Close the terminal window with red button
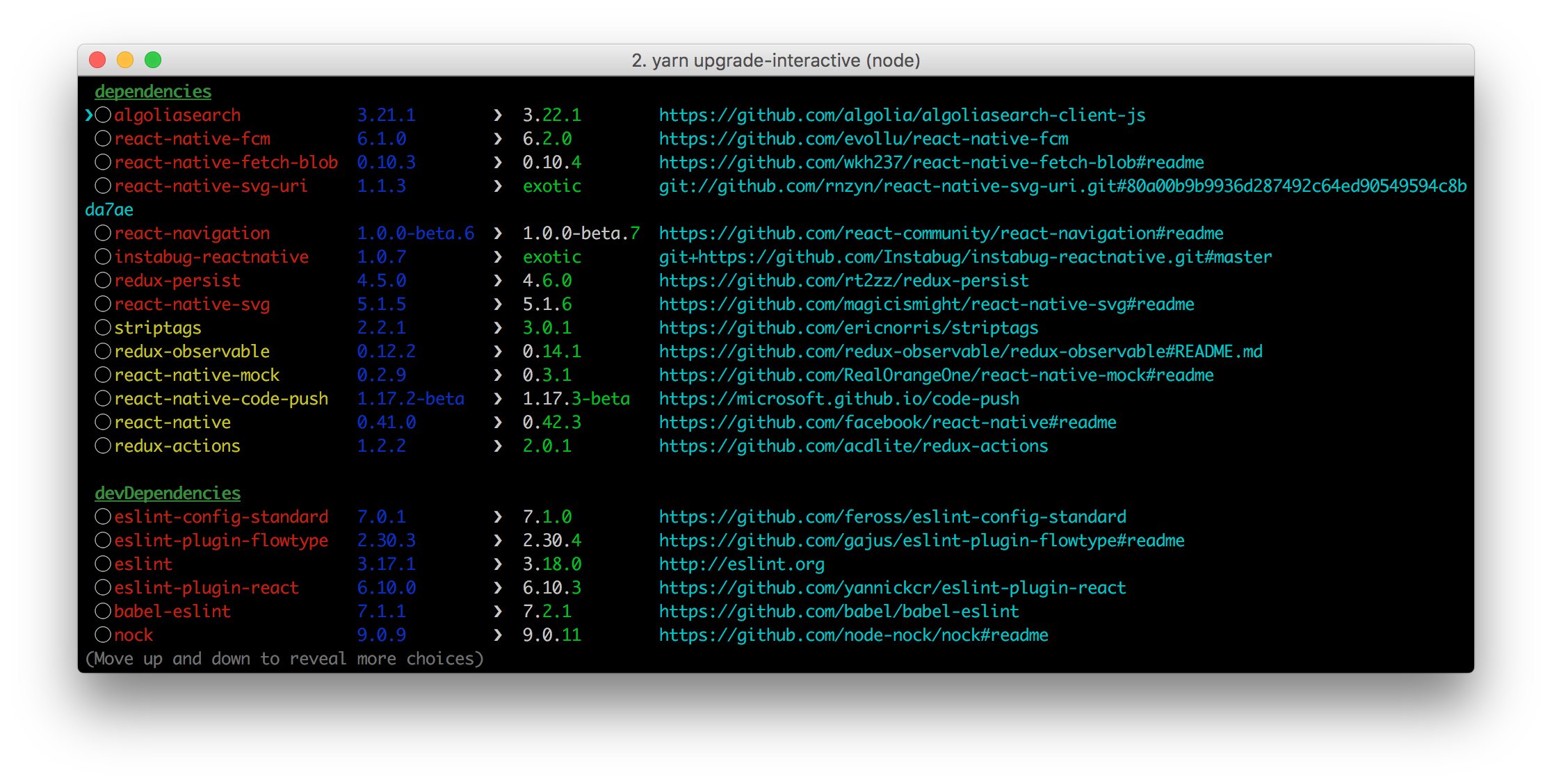The image size is (1552, 784). [x=97, y=60]
